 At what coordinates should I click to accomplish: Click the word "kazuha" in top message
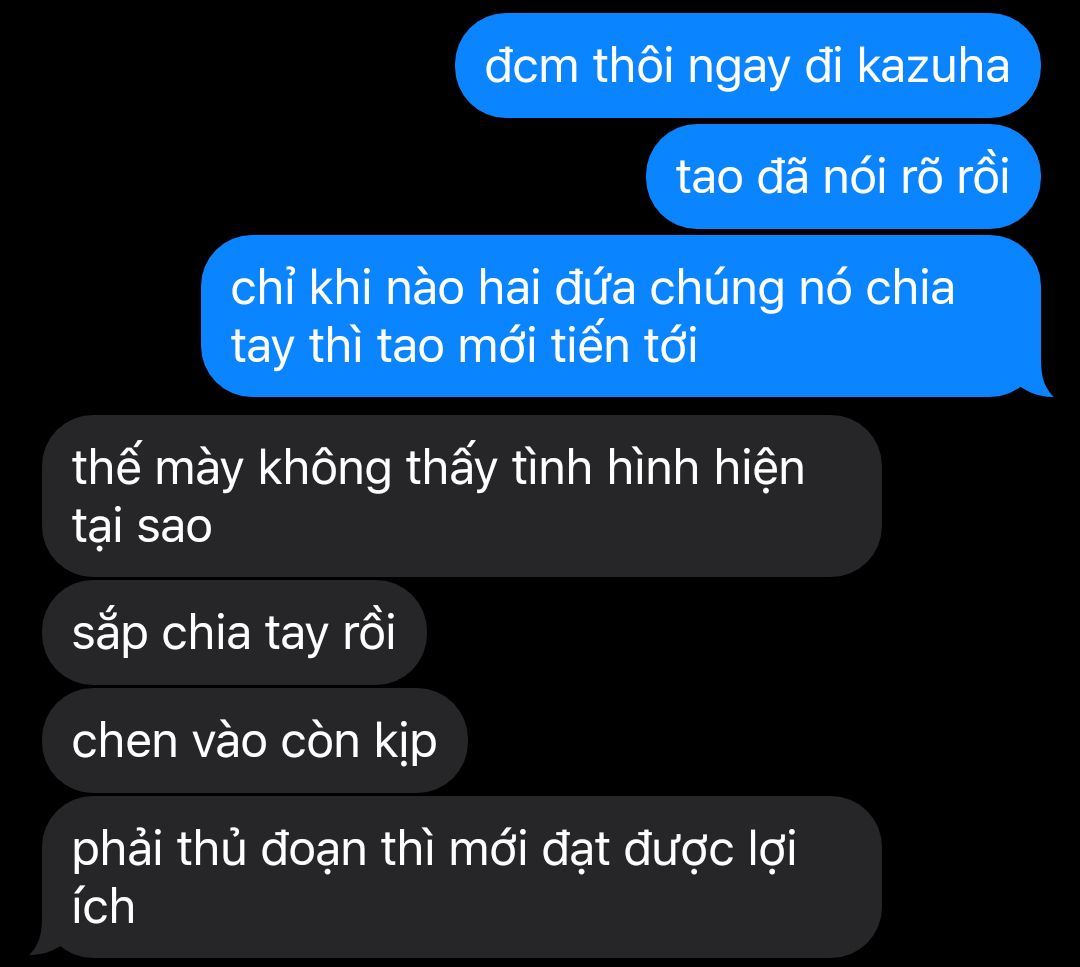click(x=933, y=65)
